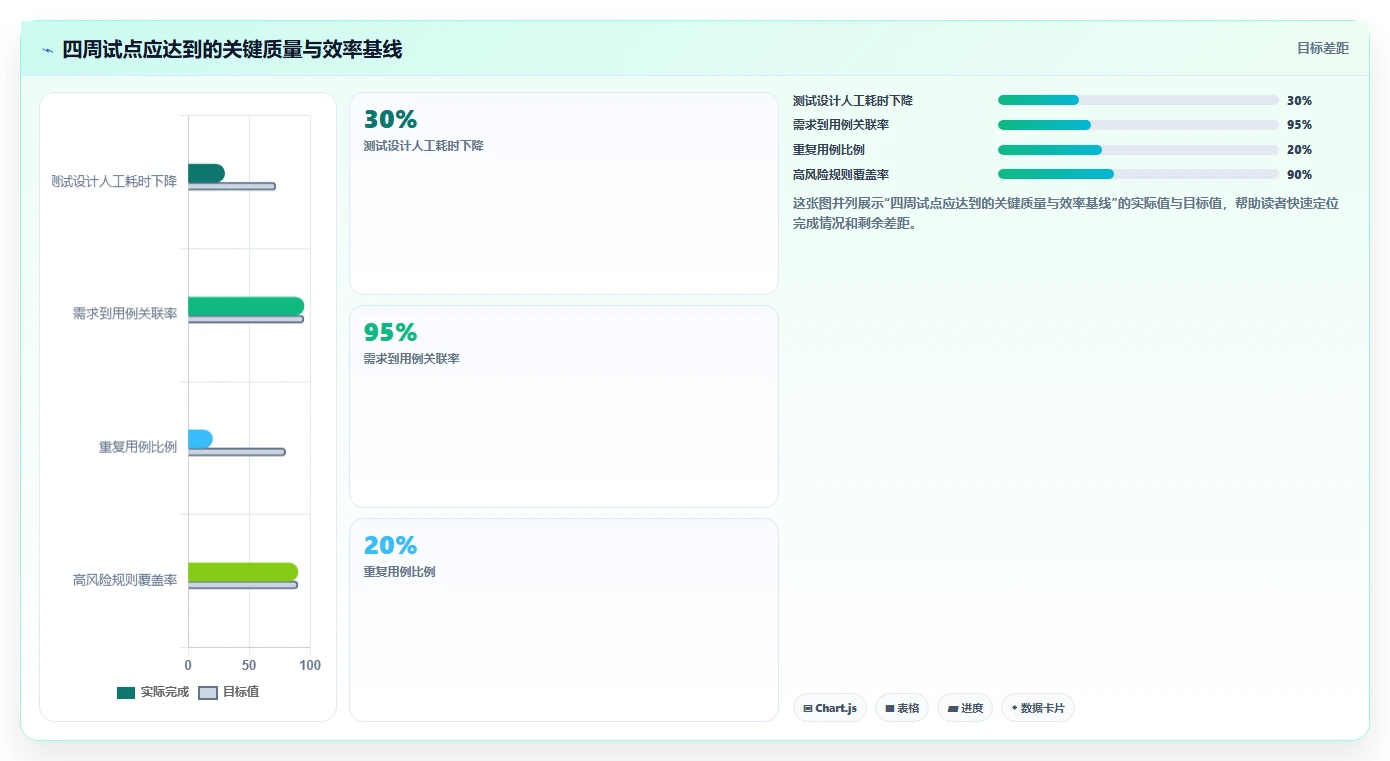1390x761 pixels.
Task: Click the gray target bar for 测试设计人工耗时下降
Action: pyautogui.click(x=231, y=186)
